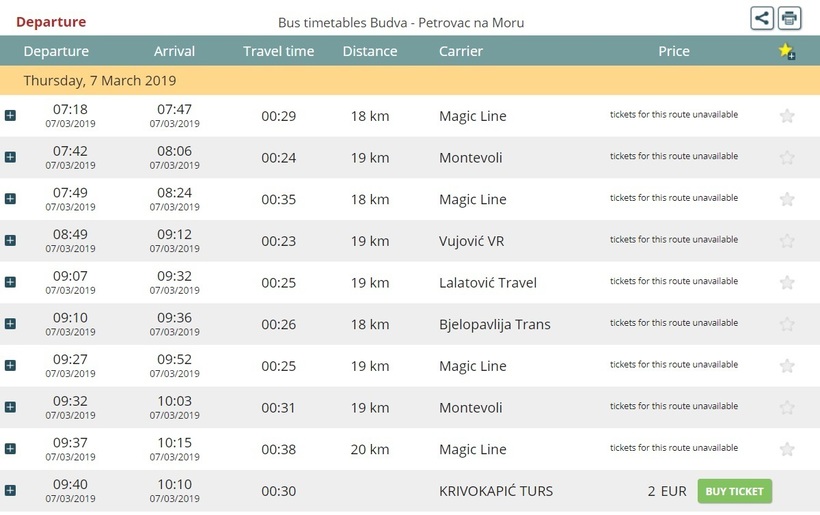Expand the 08:49 Vujović VR row
The height and width of the screenshot is (515, 820).
point(10,241)
